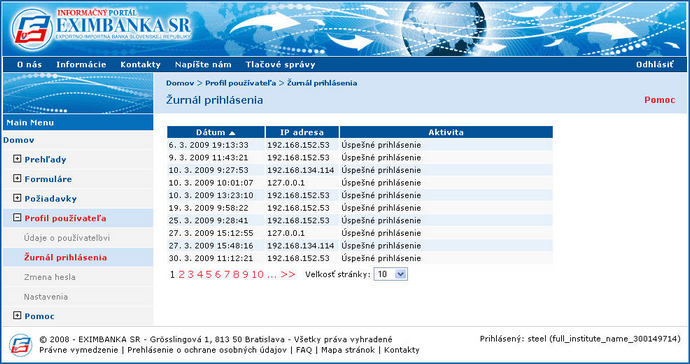
Task: Open the Informácie menu
Action: pos(81,65)
